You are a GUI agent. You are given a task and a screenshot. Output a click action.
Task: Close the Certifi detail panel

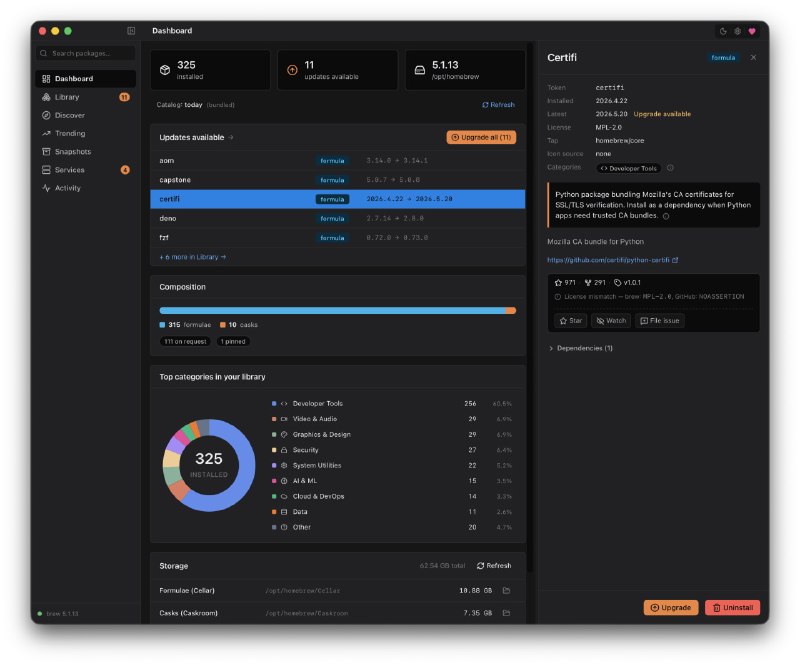coord(753,58)
